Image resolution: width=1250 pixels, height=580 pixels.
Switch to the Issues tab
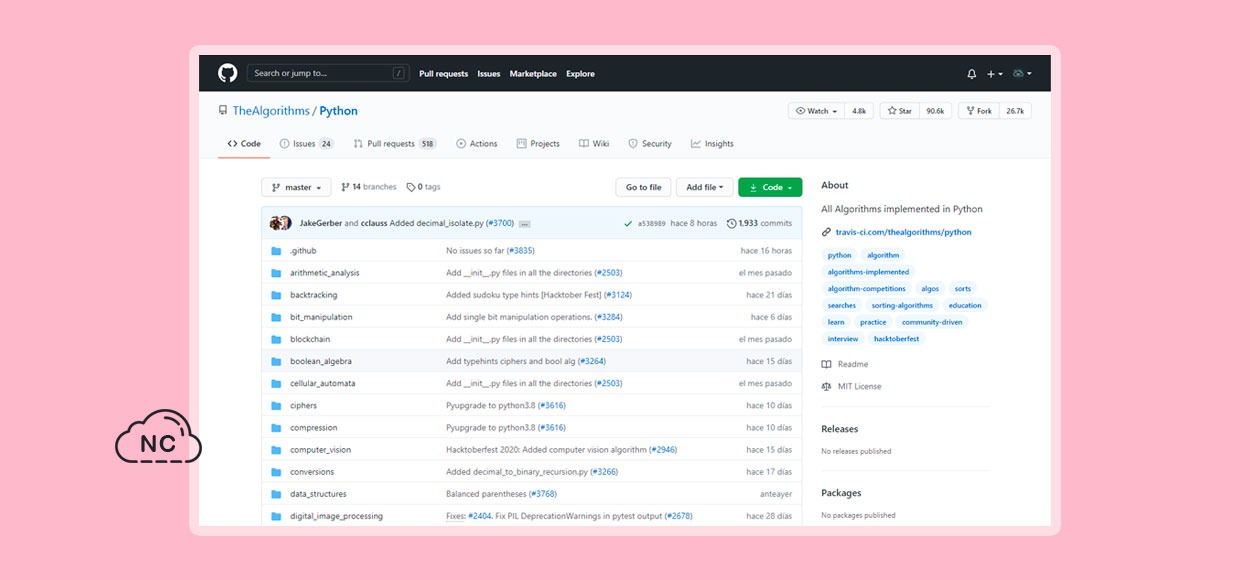click(307, 144)
